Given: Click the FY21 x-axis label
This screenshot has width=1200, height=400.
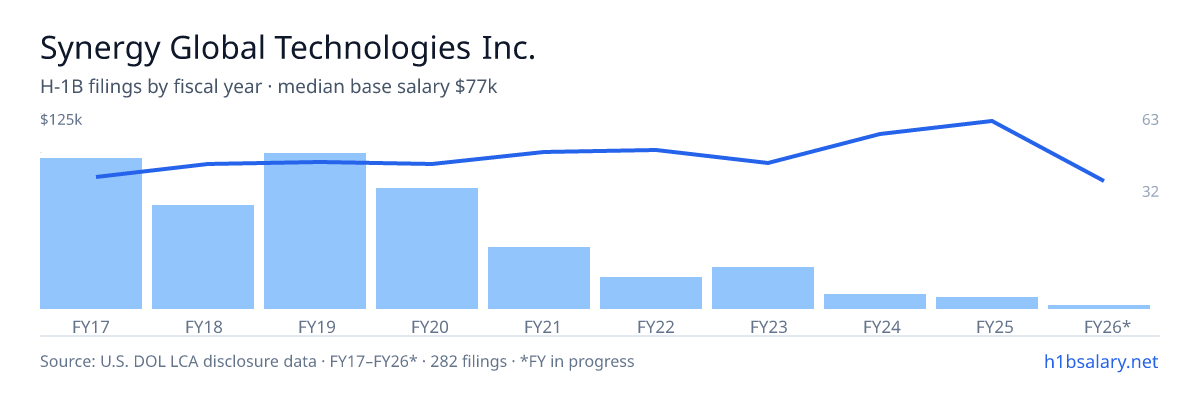Looking at the screenshot, I should [x=539, y=327].
